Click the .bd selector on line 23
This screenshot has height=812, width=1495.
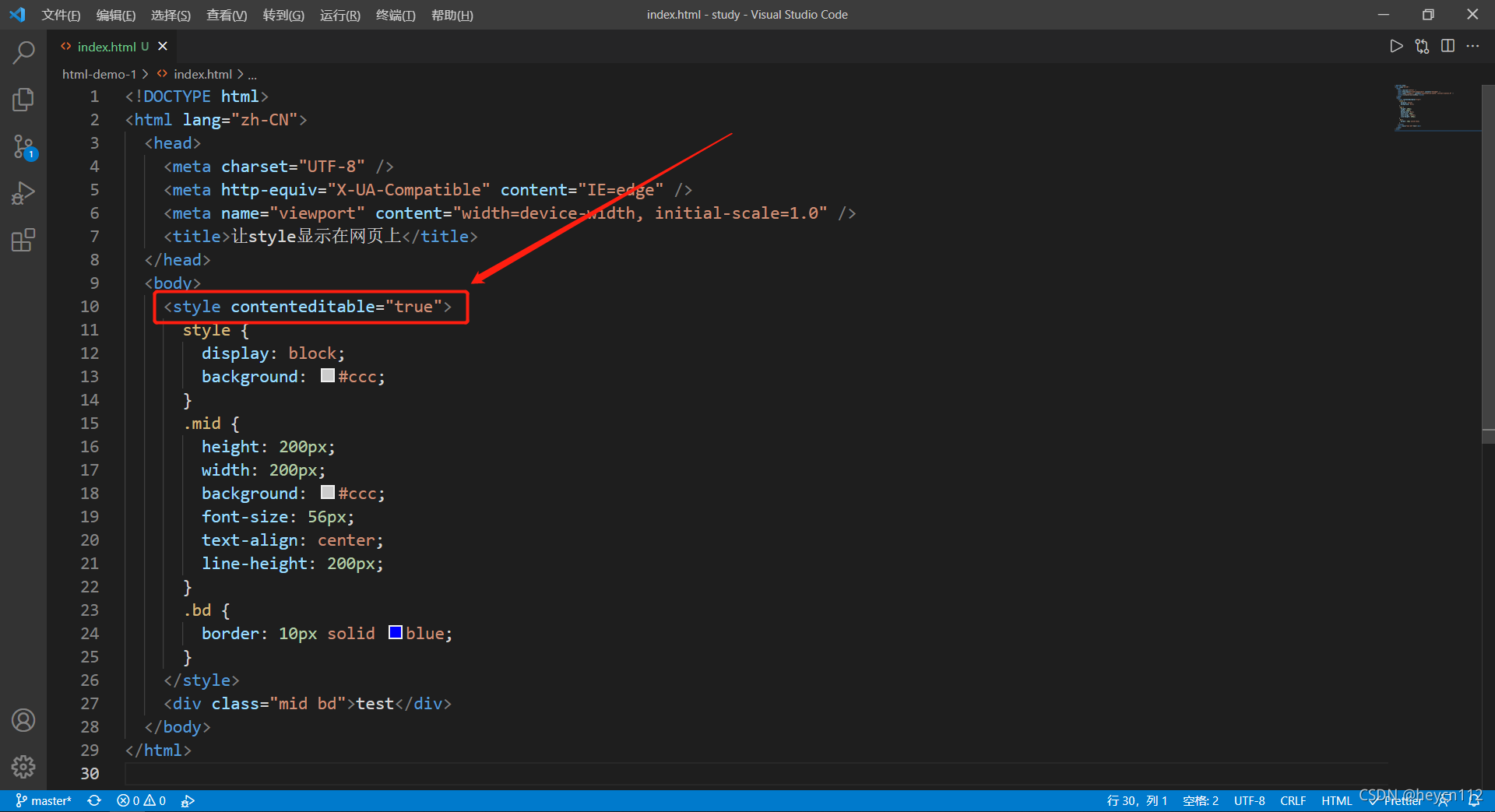click(x=198, y=610)
